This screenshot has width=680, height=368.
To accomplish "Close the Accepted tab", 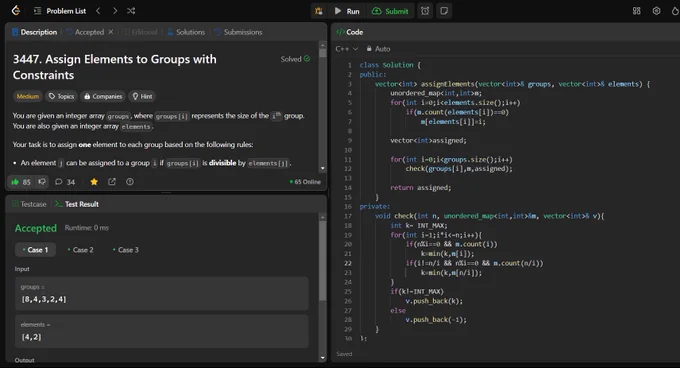I will tap(111, 32).
